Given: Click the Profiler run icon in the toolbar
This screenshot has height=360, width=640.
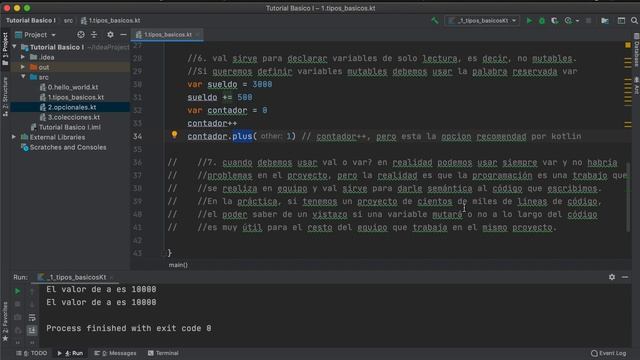Looking at the screenshot, I should click(568, 20).
